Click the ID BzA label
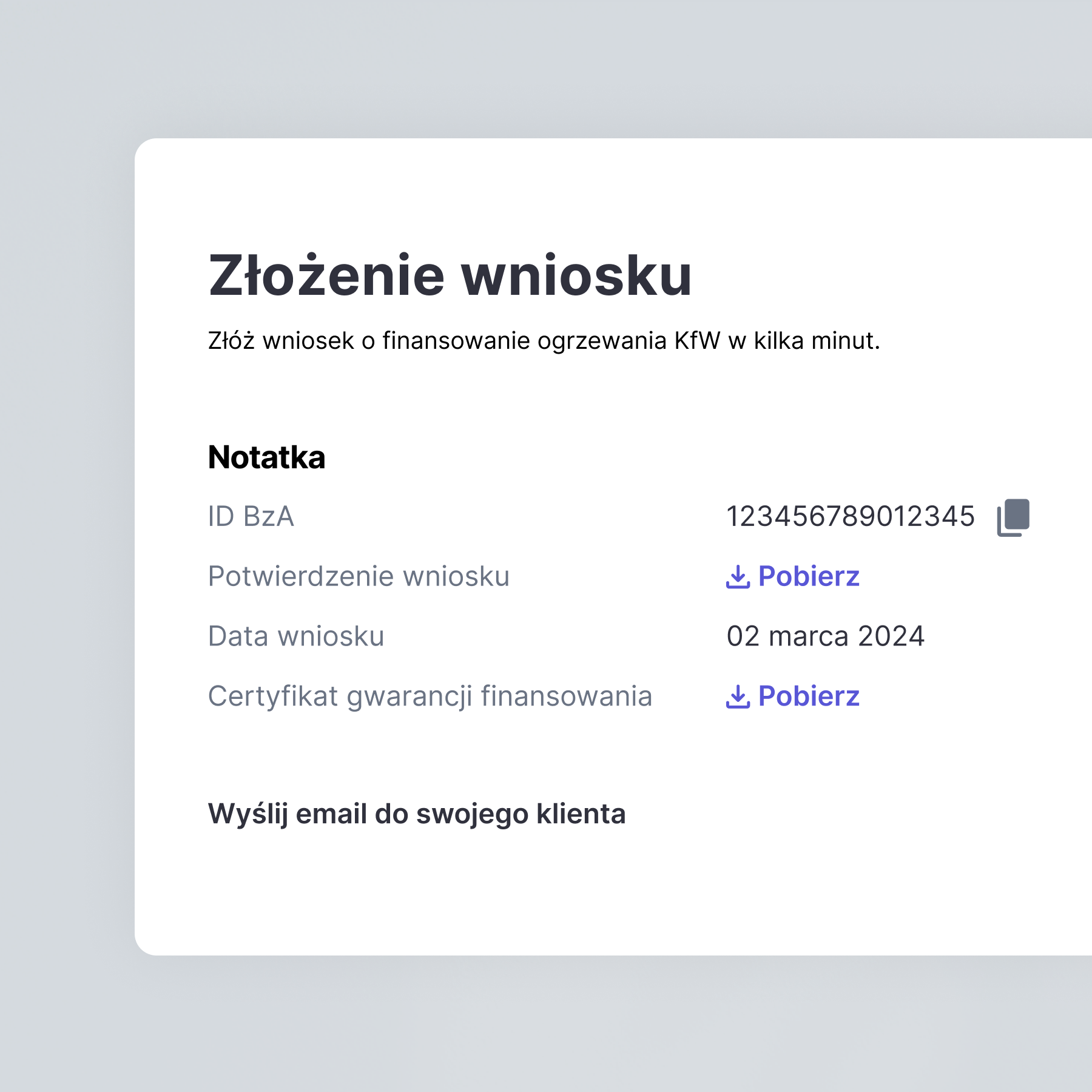 coord(251,517)
